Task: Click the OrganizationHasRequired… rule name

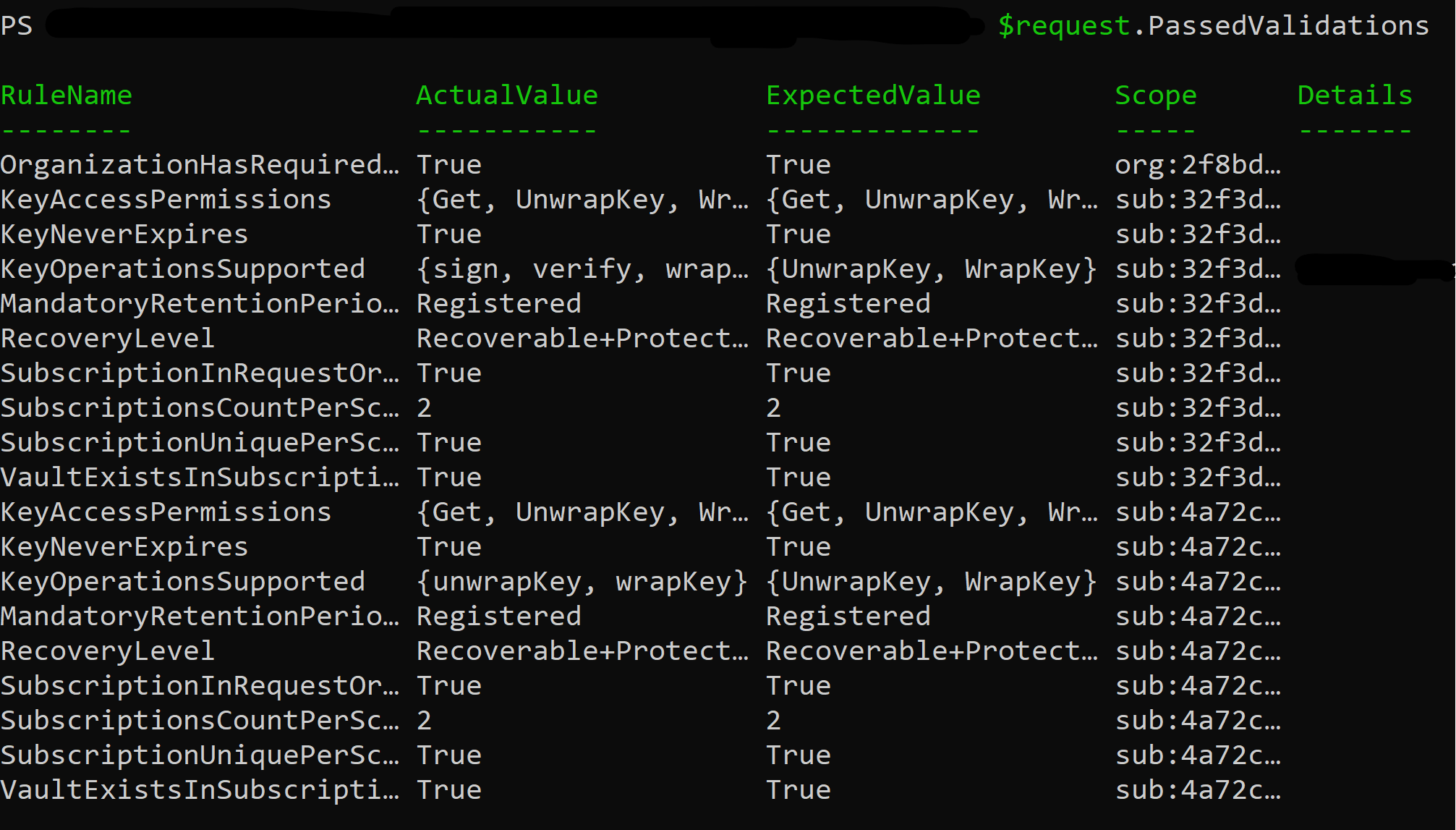Action: click(200, 164)
